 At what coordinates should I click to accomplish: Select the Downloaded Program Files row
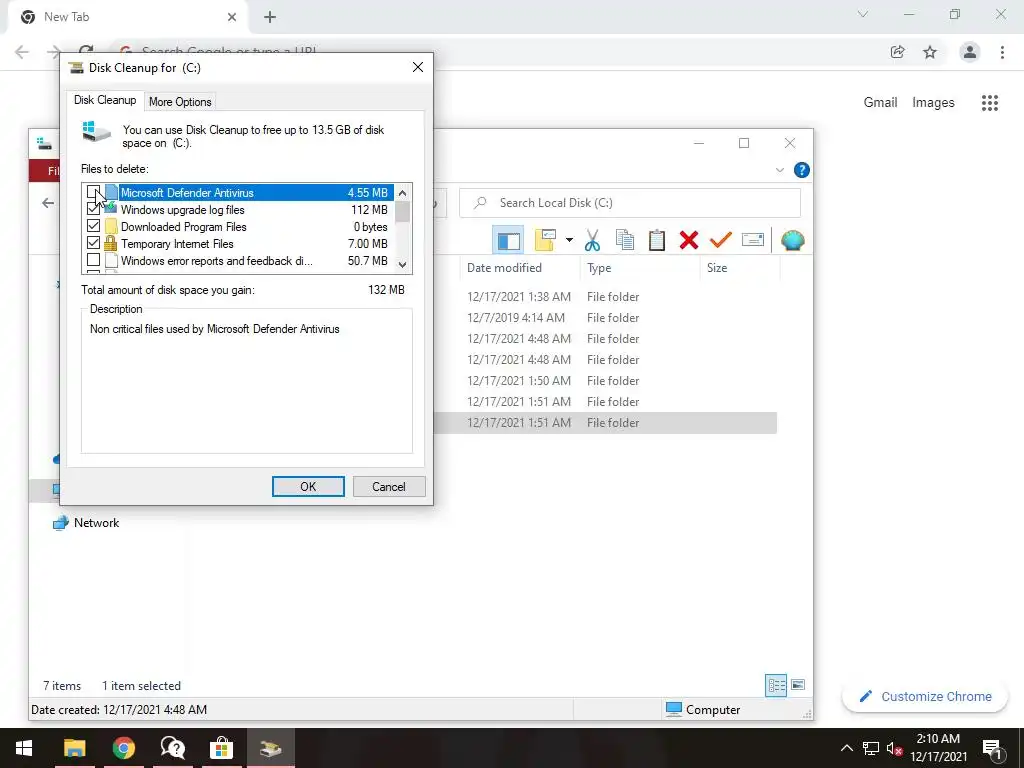click(x=239, y=227)
